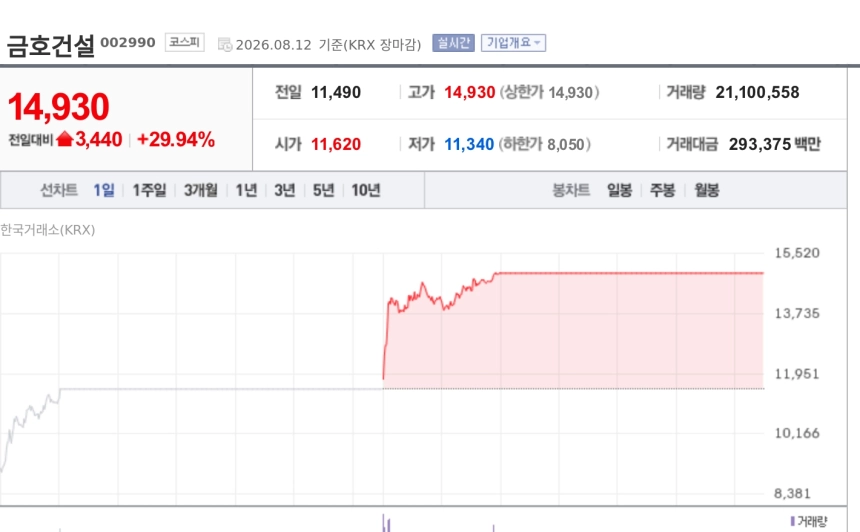
Task: Toggle the 실시간 real-time button
Action: click(x=454, y=43)
